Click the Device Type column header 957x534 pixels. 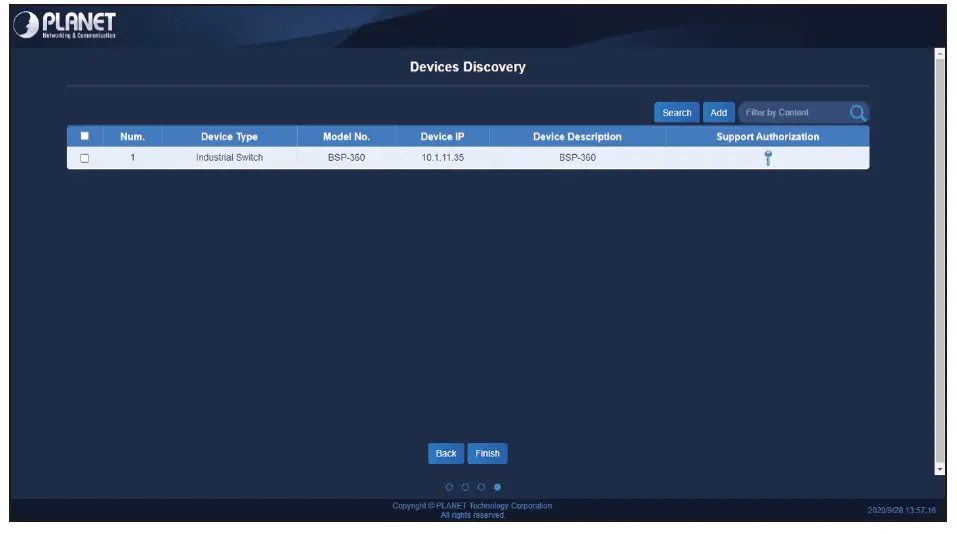tap(229, 136)
